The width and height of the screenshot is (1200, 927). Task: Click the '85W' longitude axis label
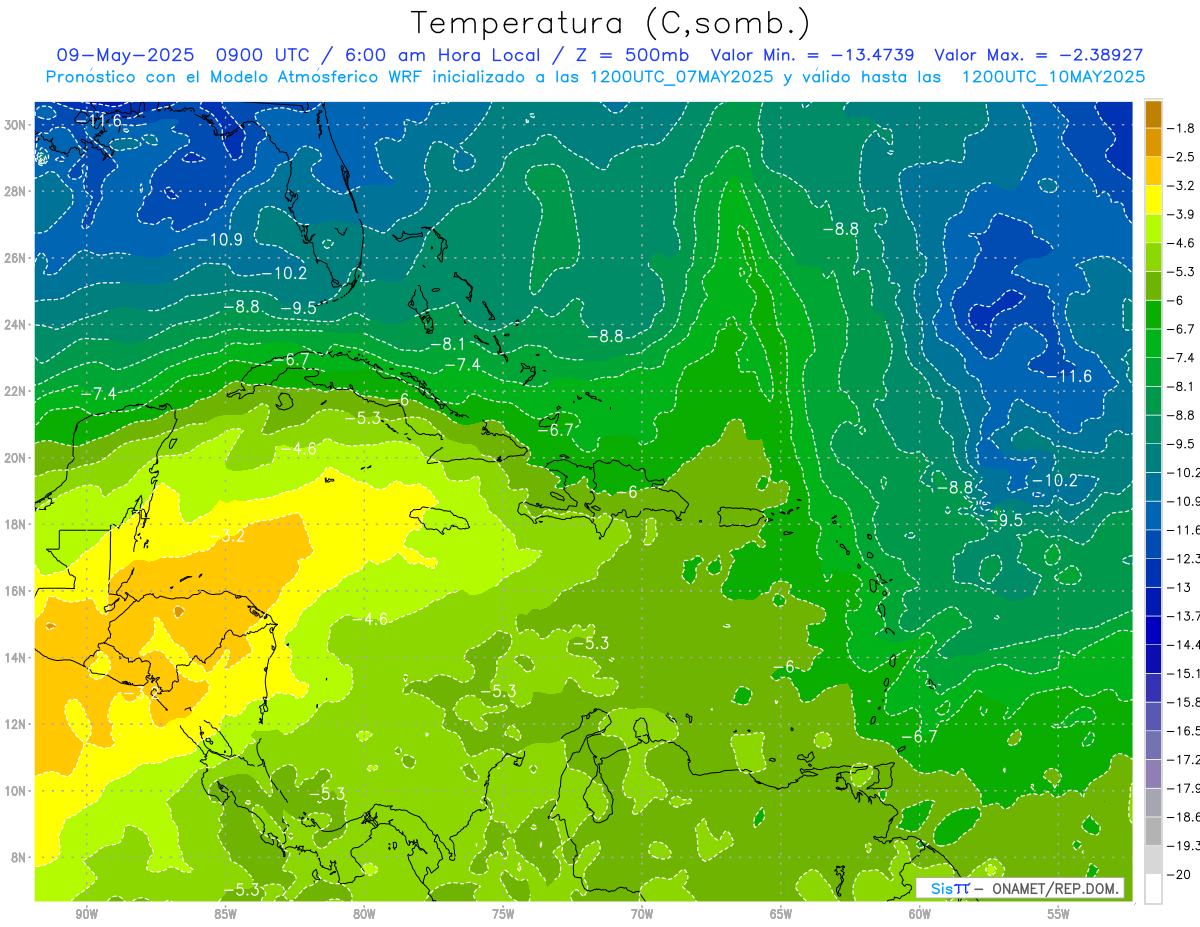[x=225, y=914]
